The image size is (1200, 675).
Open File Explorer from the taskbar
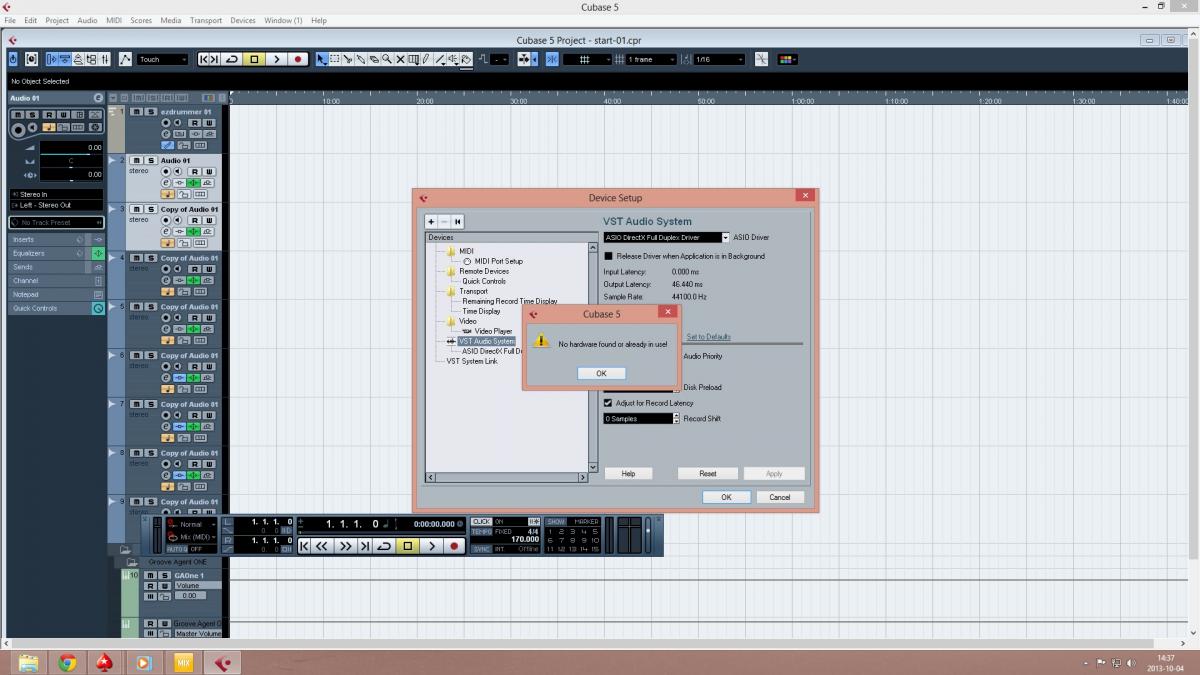point(28,662)
